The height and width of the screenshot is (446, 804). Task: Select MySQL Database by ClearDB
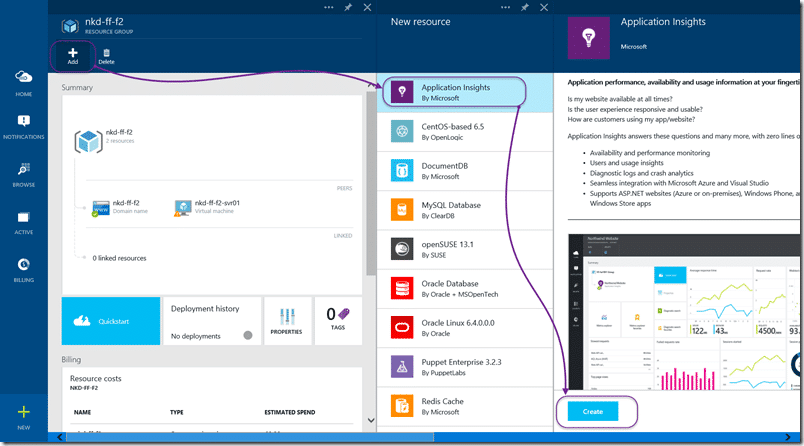(x=465, y=210)
